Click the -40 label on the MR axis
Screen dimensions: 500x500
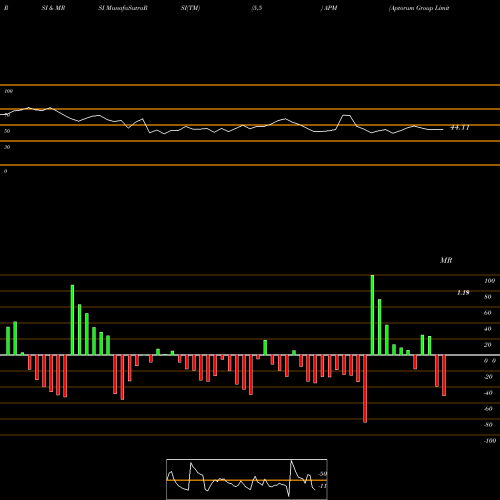[x=488, y=393]
